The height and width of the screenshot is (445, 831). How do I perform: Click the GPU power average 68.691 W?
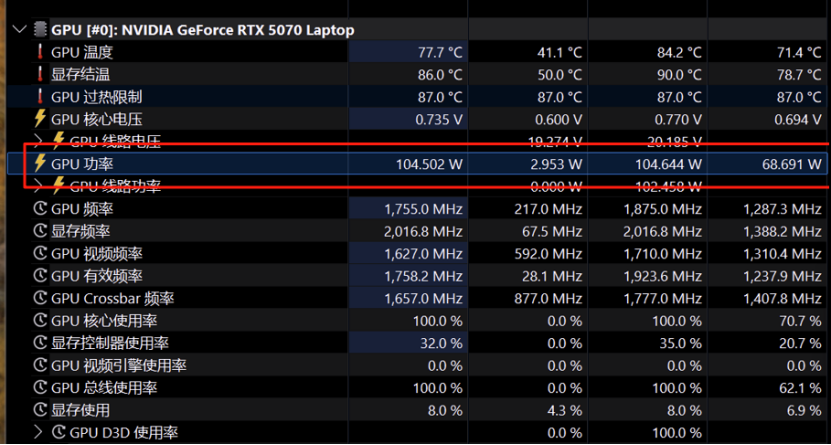click(792, 164)
